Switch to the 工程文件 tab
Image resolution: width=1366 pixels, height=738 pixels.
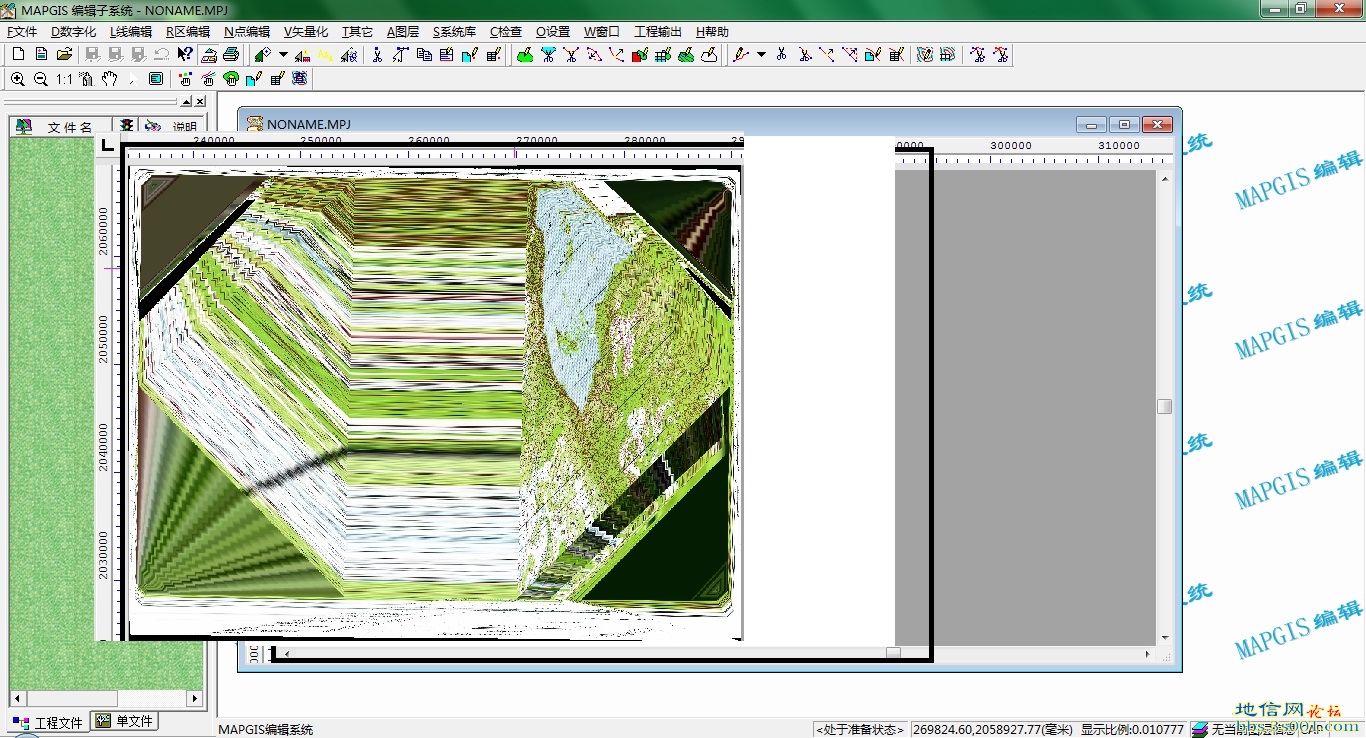pyautogui.click(x=48, y=722)
